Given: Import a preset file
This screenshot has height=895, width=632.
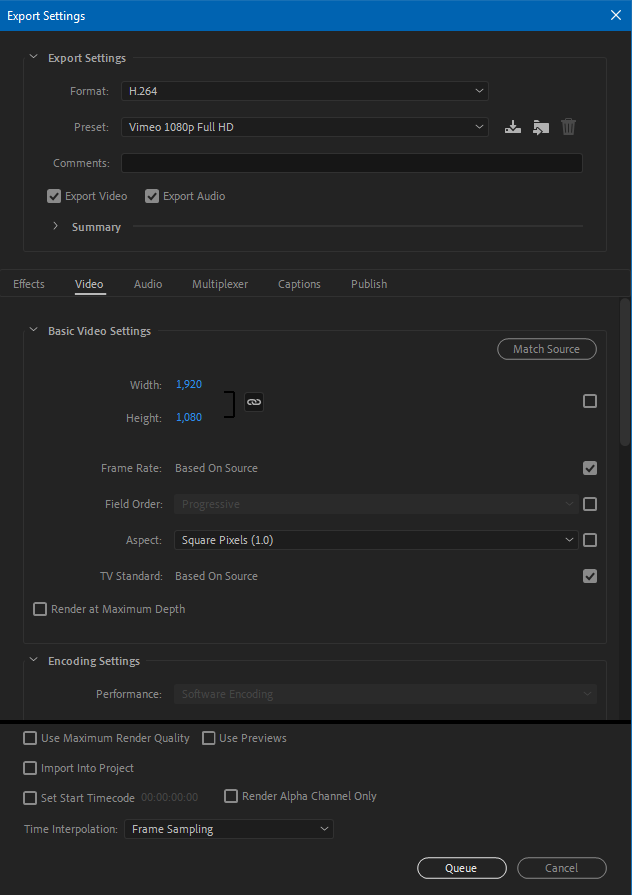Looking at the screenshot, I should (541, 127).
